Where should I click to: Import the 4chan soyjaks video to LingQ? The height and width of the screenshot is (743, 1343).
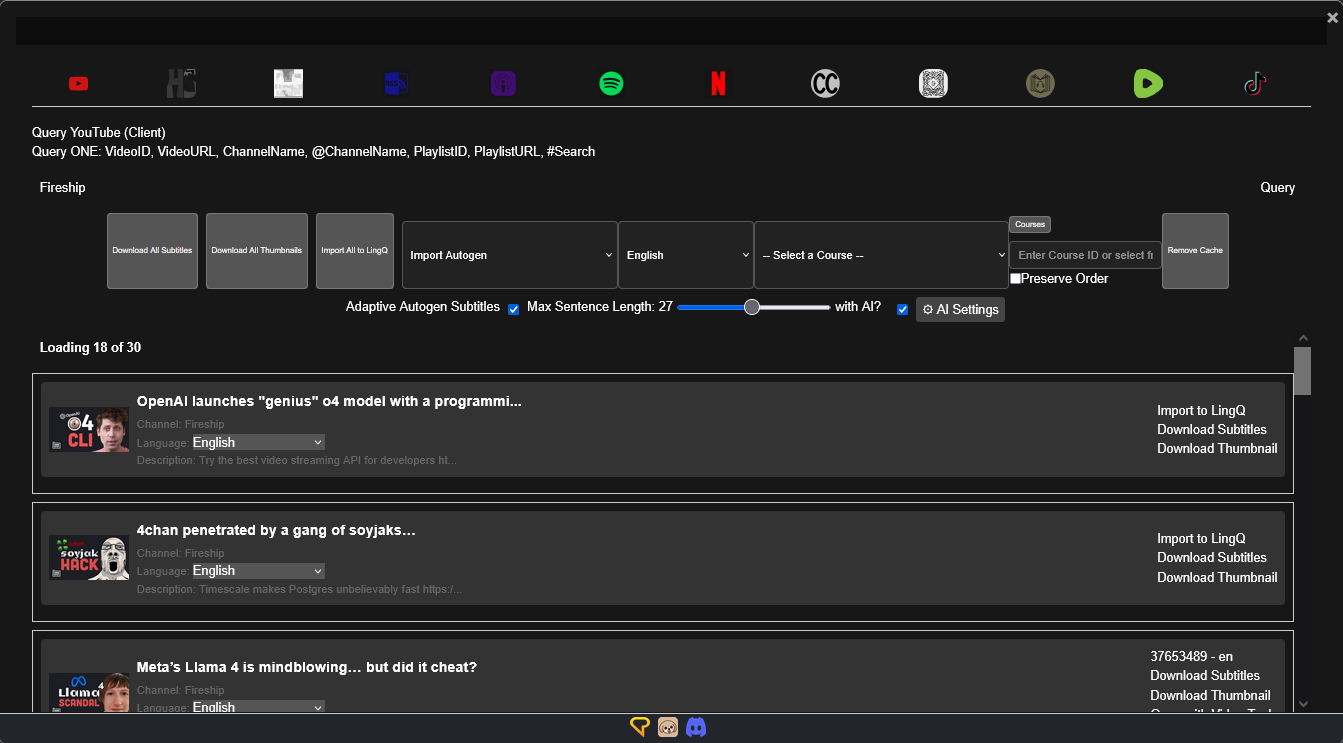[x=1201, y=538]
